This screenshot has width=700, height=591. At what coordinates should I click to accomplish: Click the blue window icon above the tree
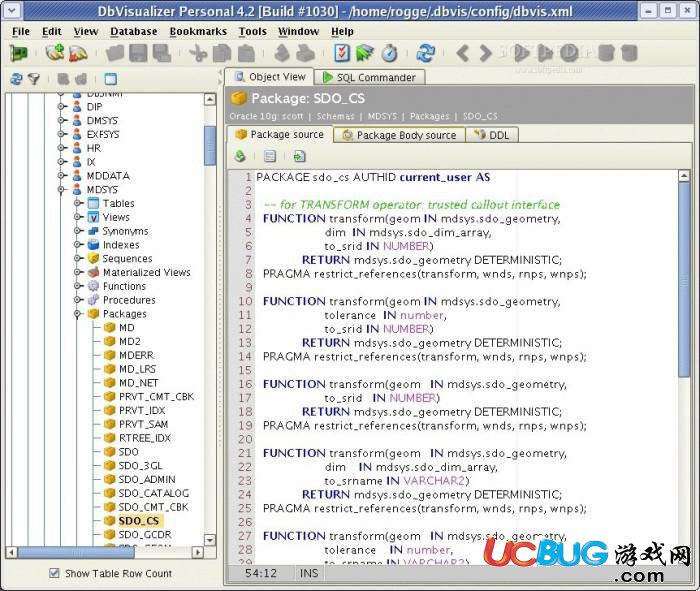(110, 79)
